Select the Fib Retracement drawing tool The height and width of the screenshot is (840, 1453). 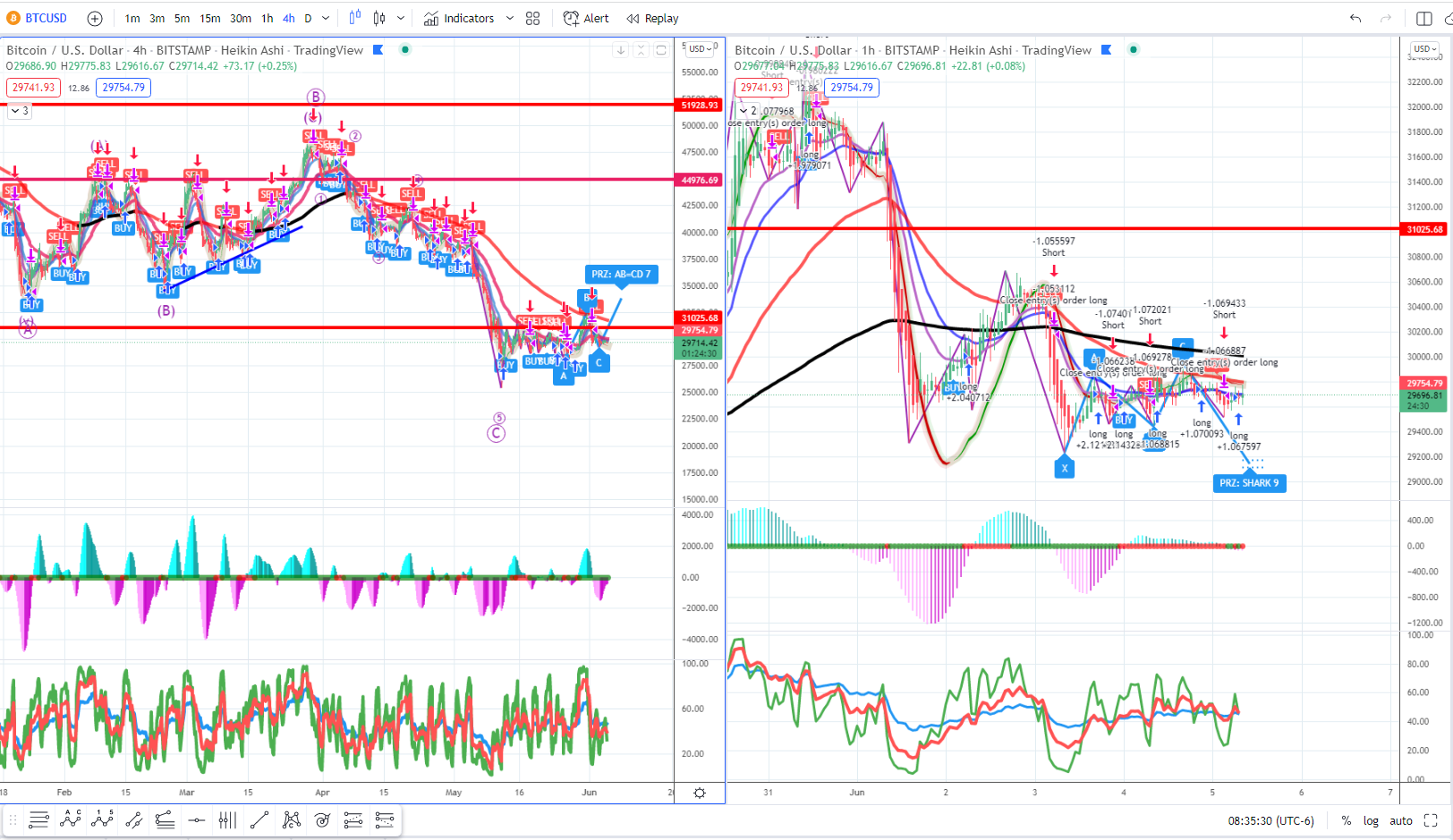coord(38,819)
